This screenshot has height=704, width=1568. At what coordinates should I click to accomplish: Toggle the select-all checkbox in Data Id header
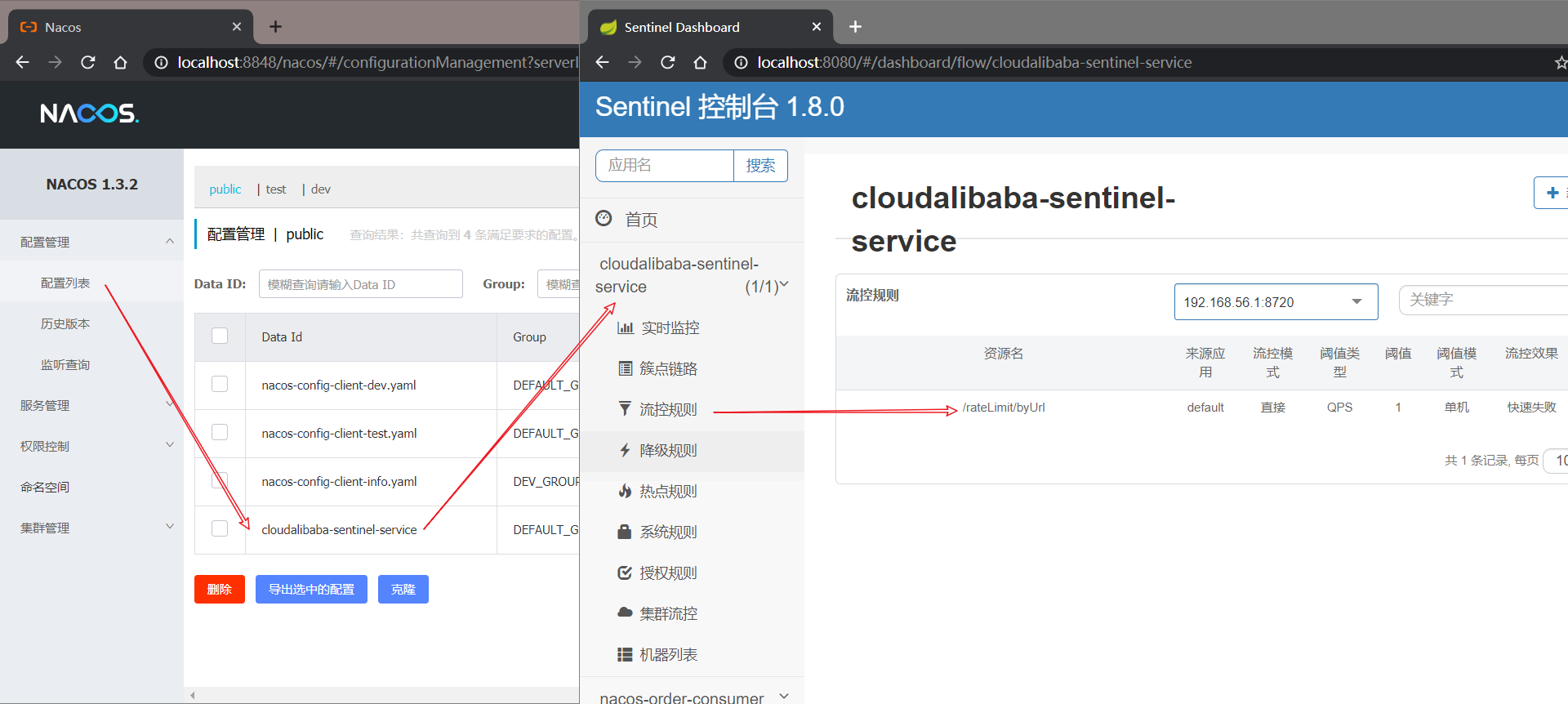click(x=220, y=336)
